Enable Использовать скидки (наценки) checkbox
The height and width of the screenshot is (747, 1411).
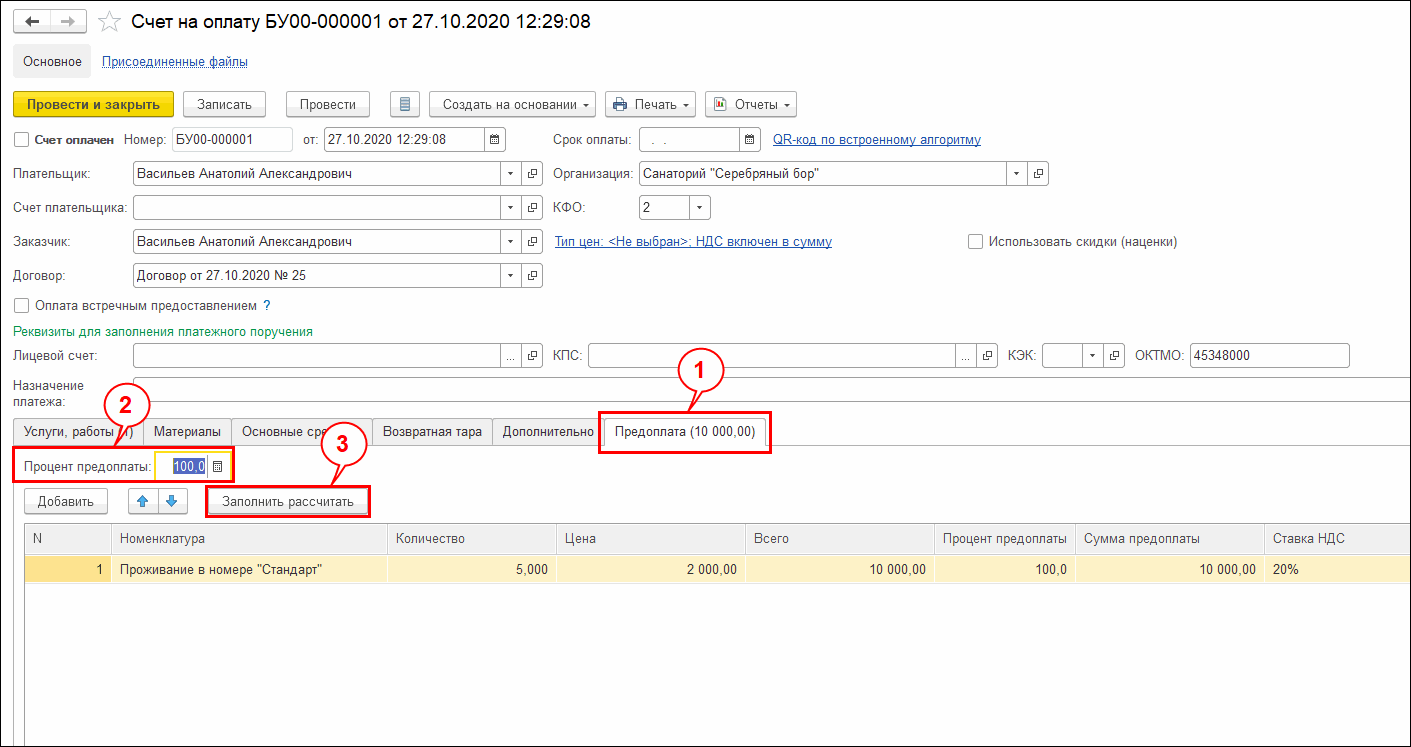(x=975, y=242)
